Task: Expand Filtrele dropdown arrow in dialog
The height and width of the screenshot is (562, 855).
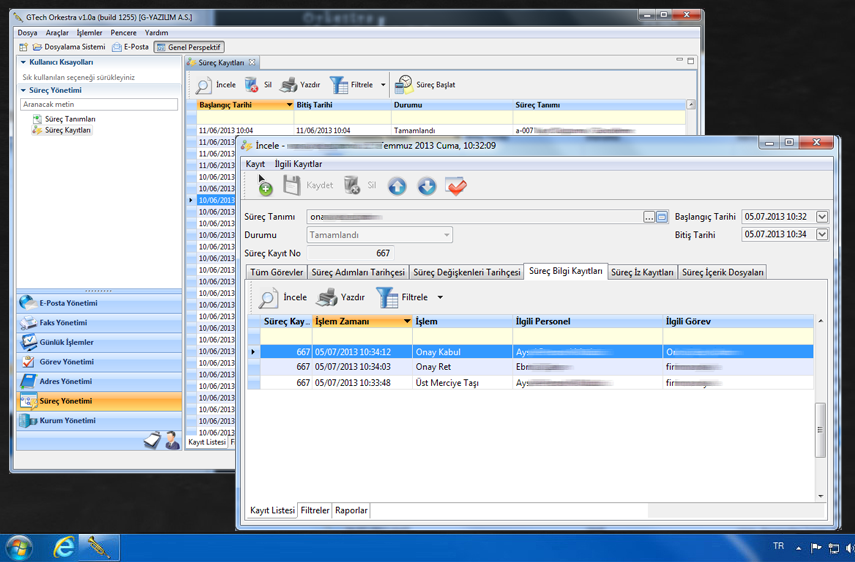Action: tap(440, 298)
